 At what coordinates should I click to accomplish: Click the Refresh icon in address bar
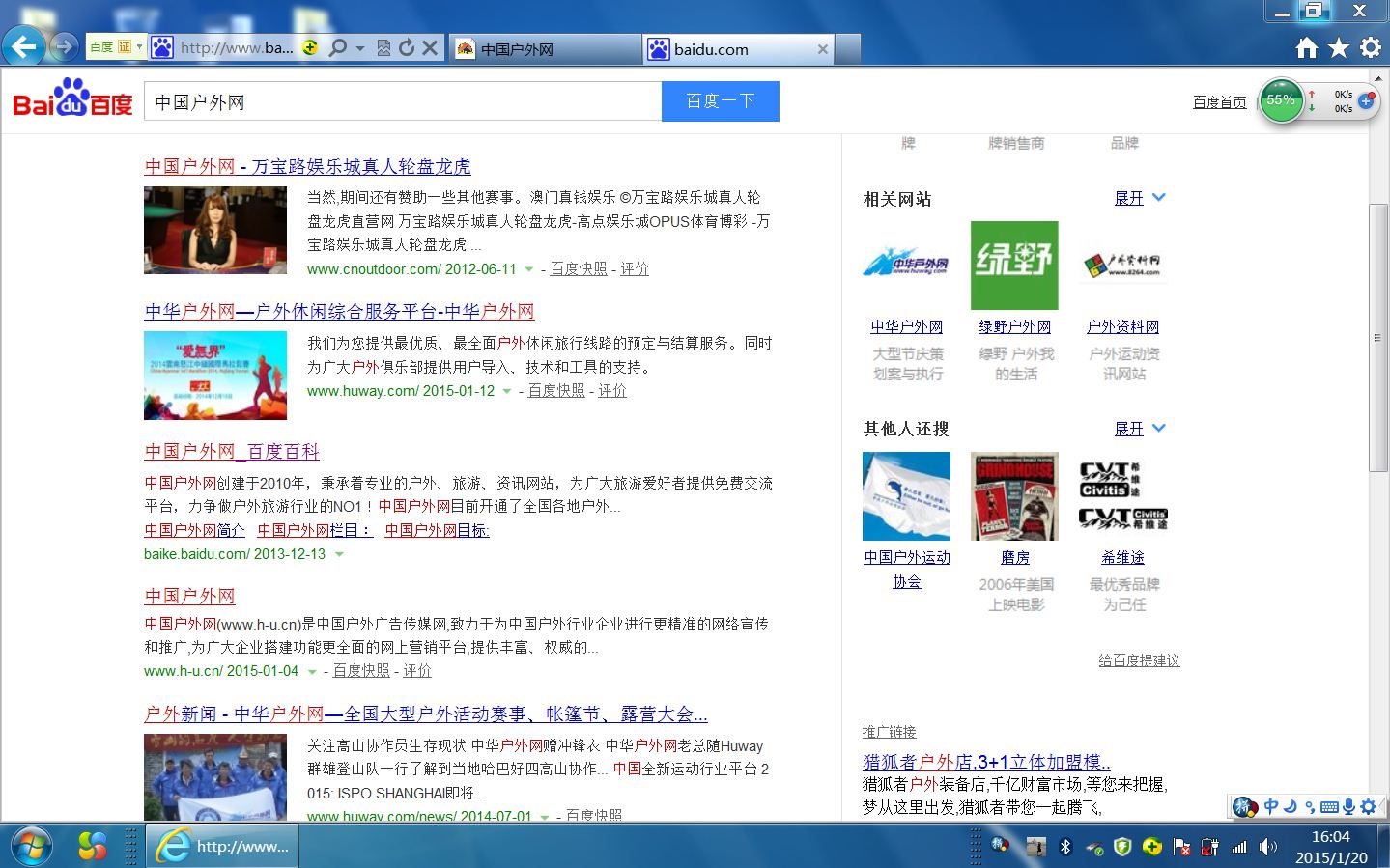point(407,47)
